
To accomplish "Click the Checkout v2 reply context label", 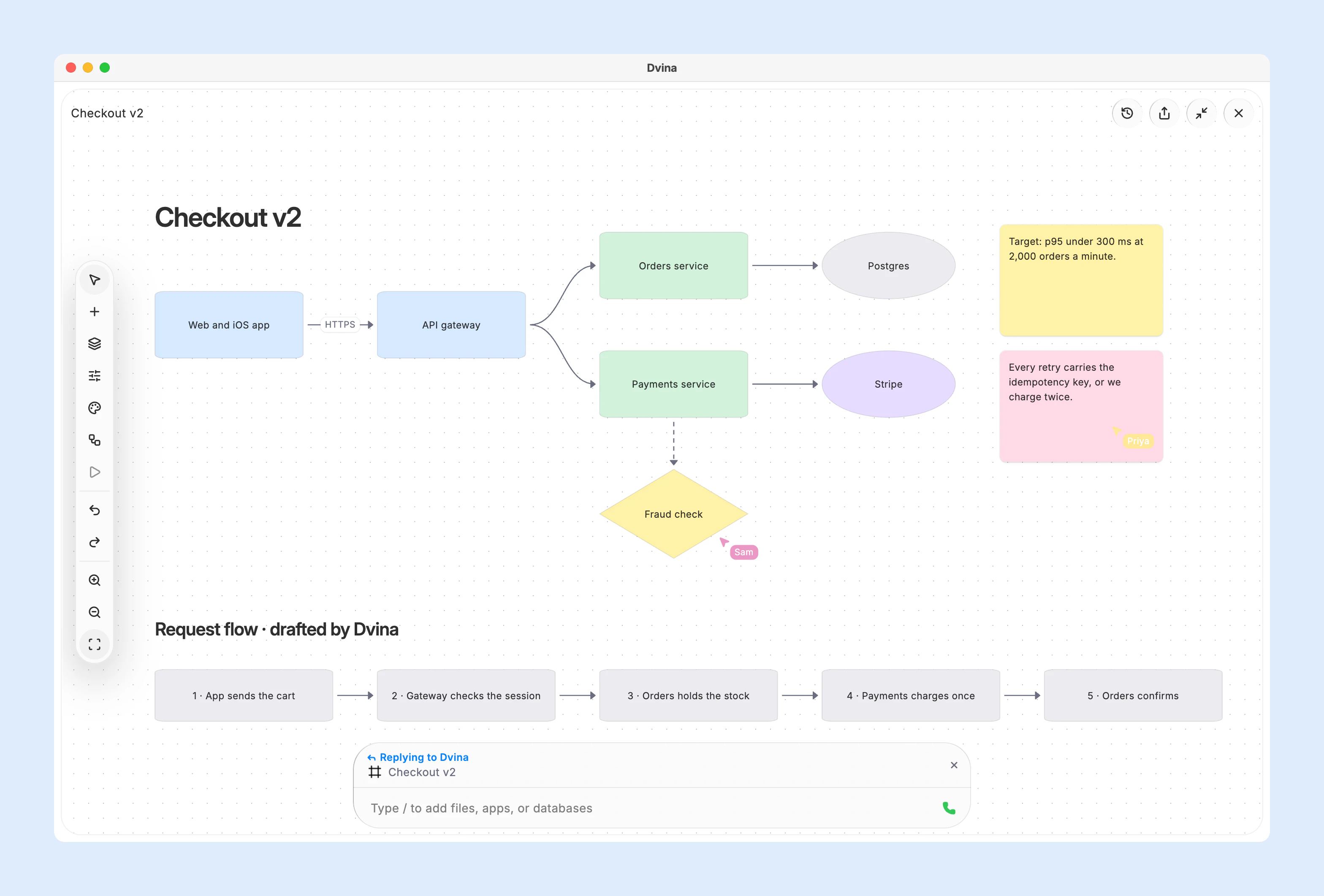I will 422,772.
